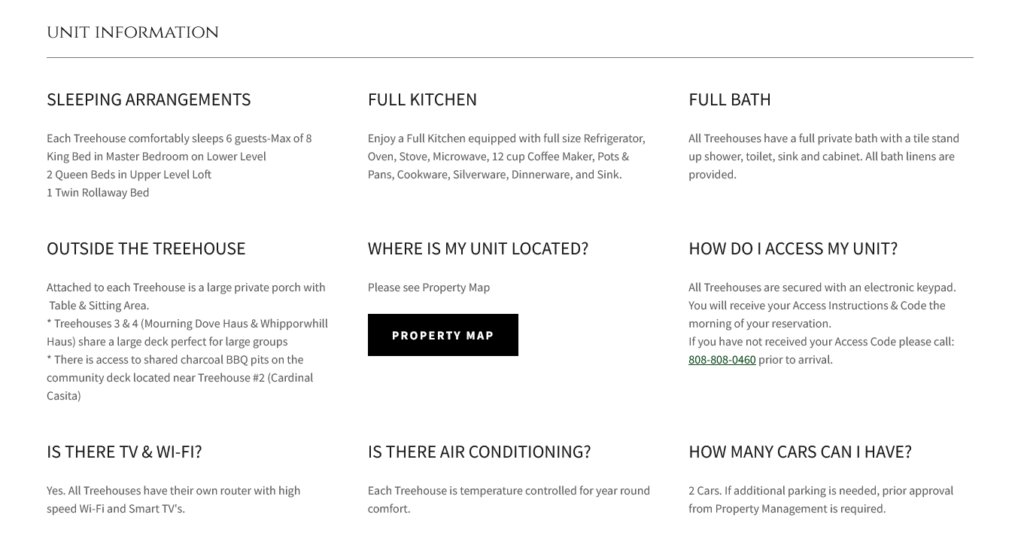1024x554 pixels.
Task: Click the 'Please see Property Map' text
Action: [x=428, y=287]
